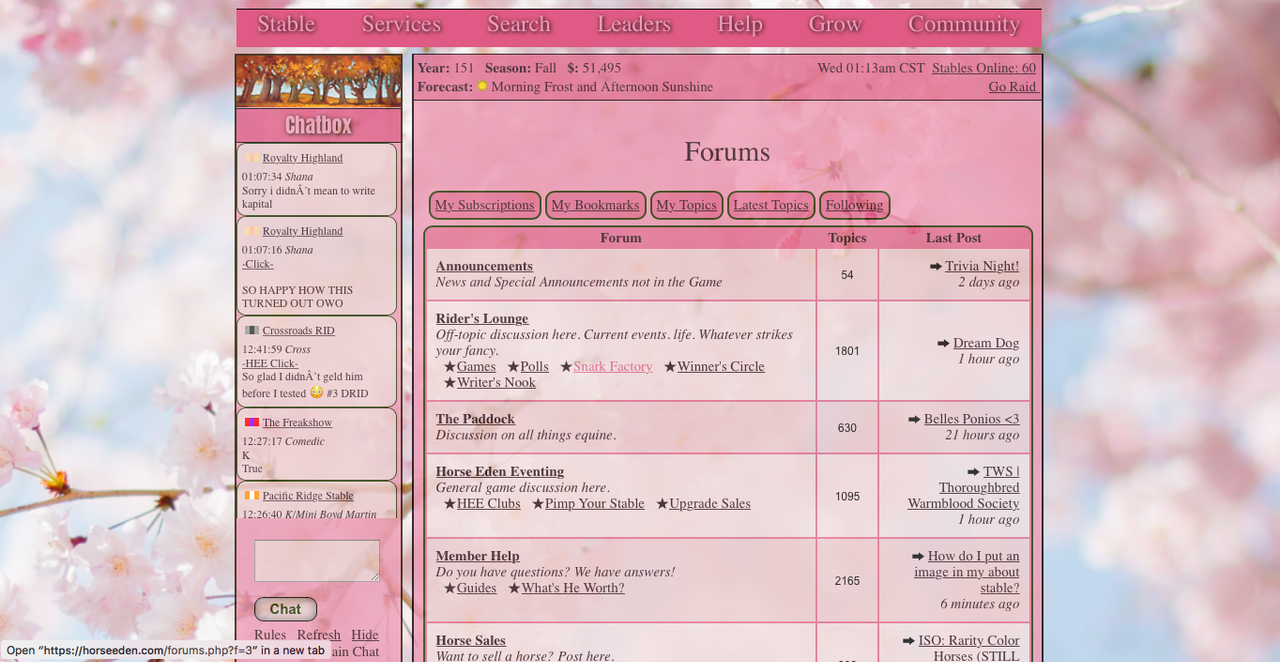This screenshot has width=1280, height=662.
Task: Open the Announcements forum
Action: coord(484,266)
